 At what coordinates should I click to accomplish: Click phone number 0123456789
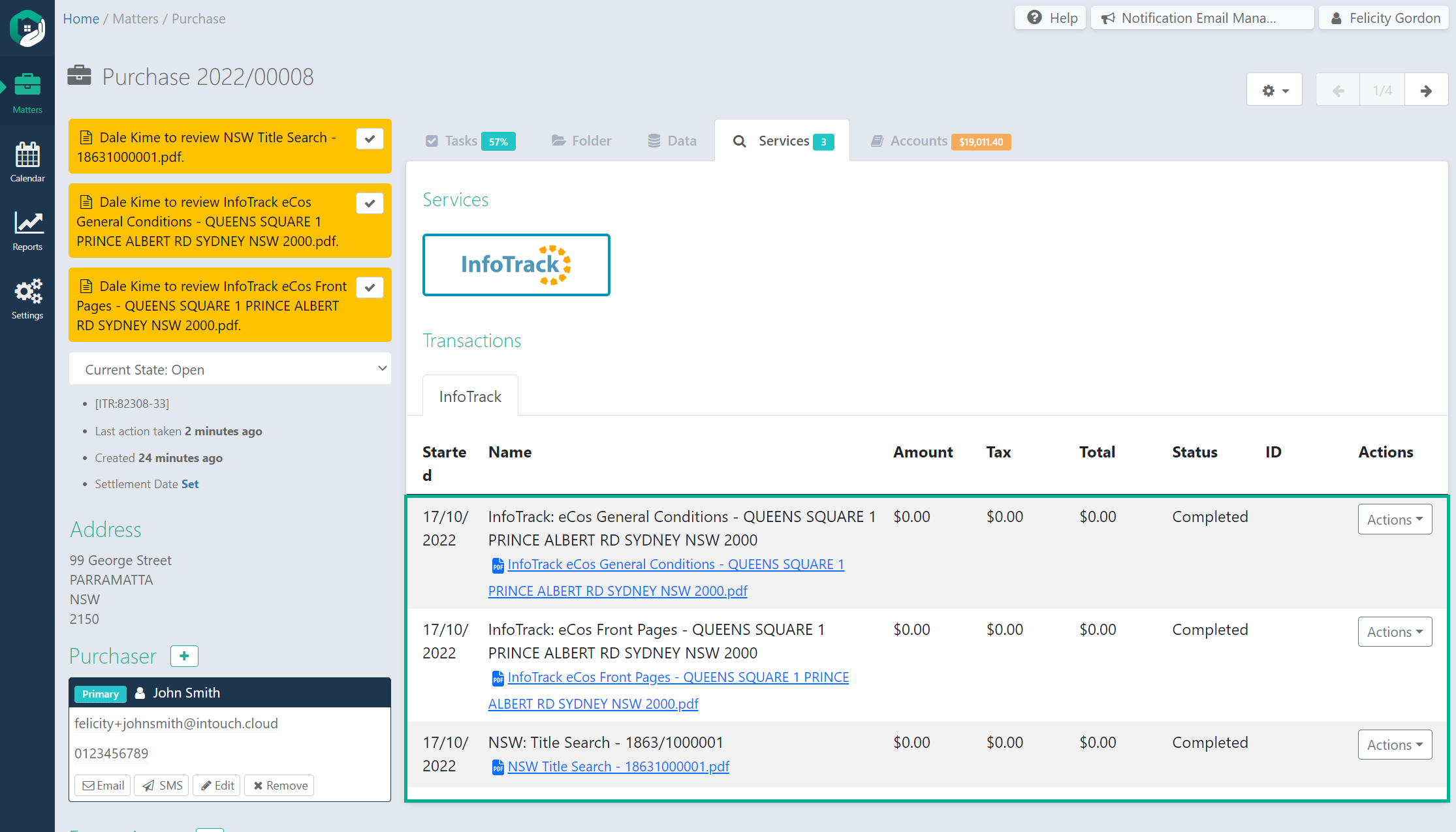tap(111, 753)
